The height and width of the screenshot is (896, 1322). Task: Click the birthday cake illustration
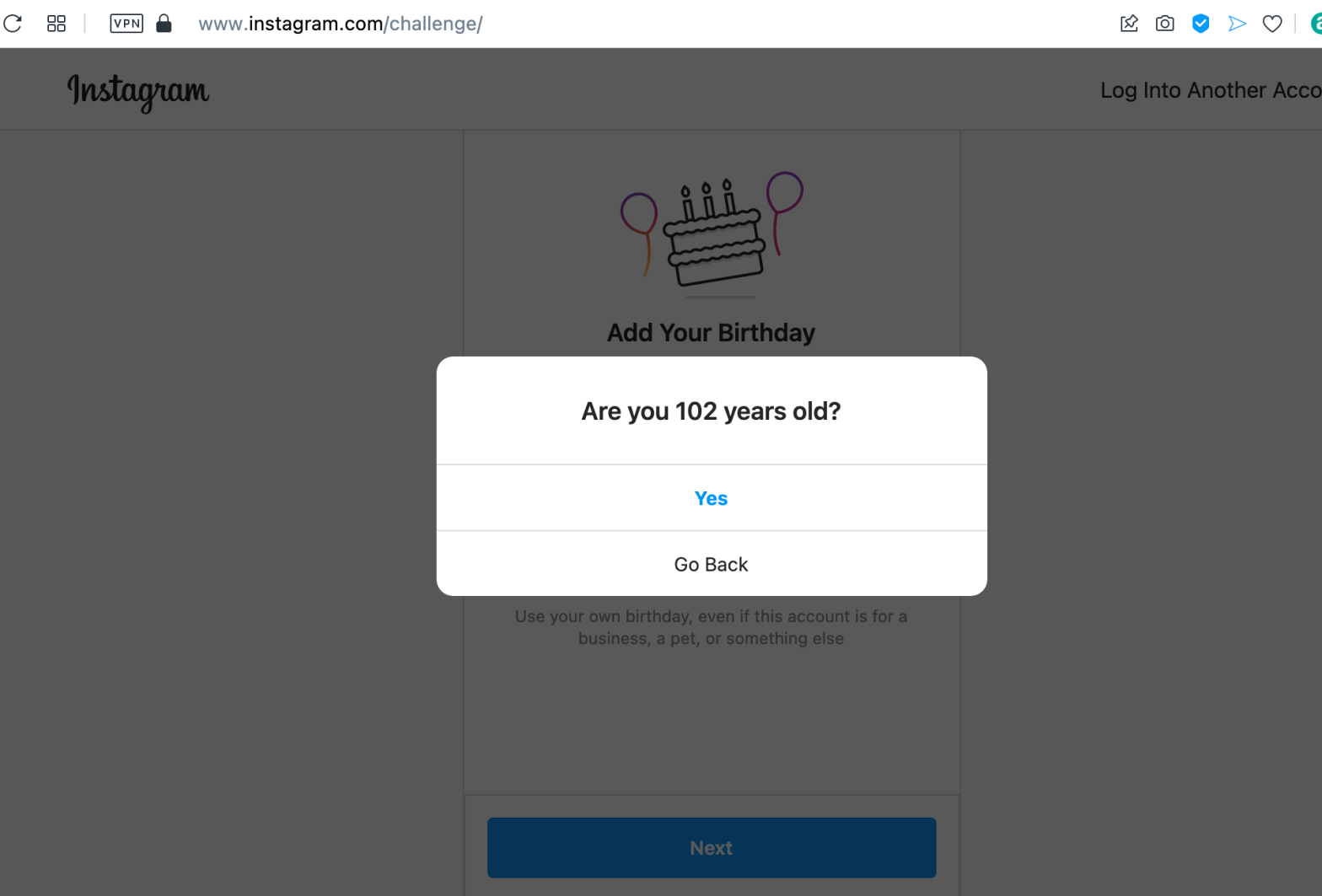coord(712,233)
